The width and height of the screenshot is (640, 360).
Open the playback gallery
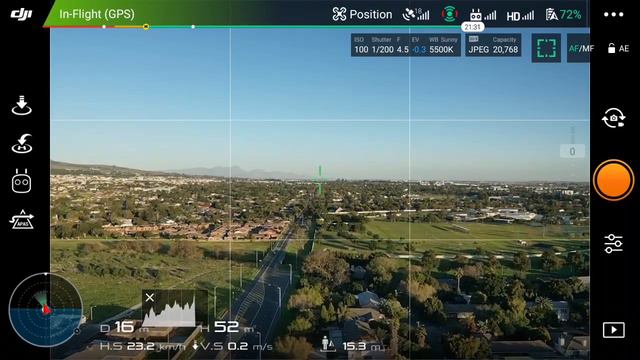[613, 330]
